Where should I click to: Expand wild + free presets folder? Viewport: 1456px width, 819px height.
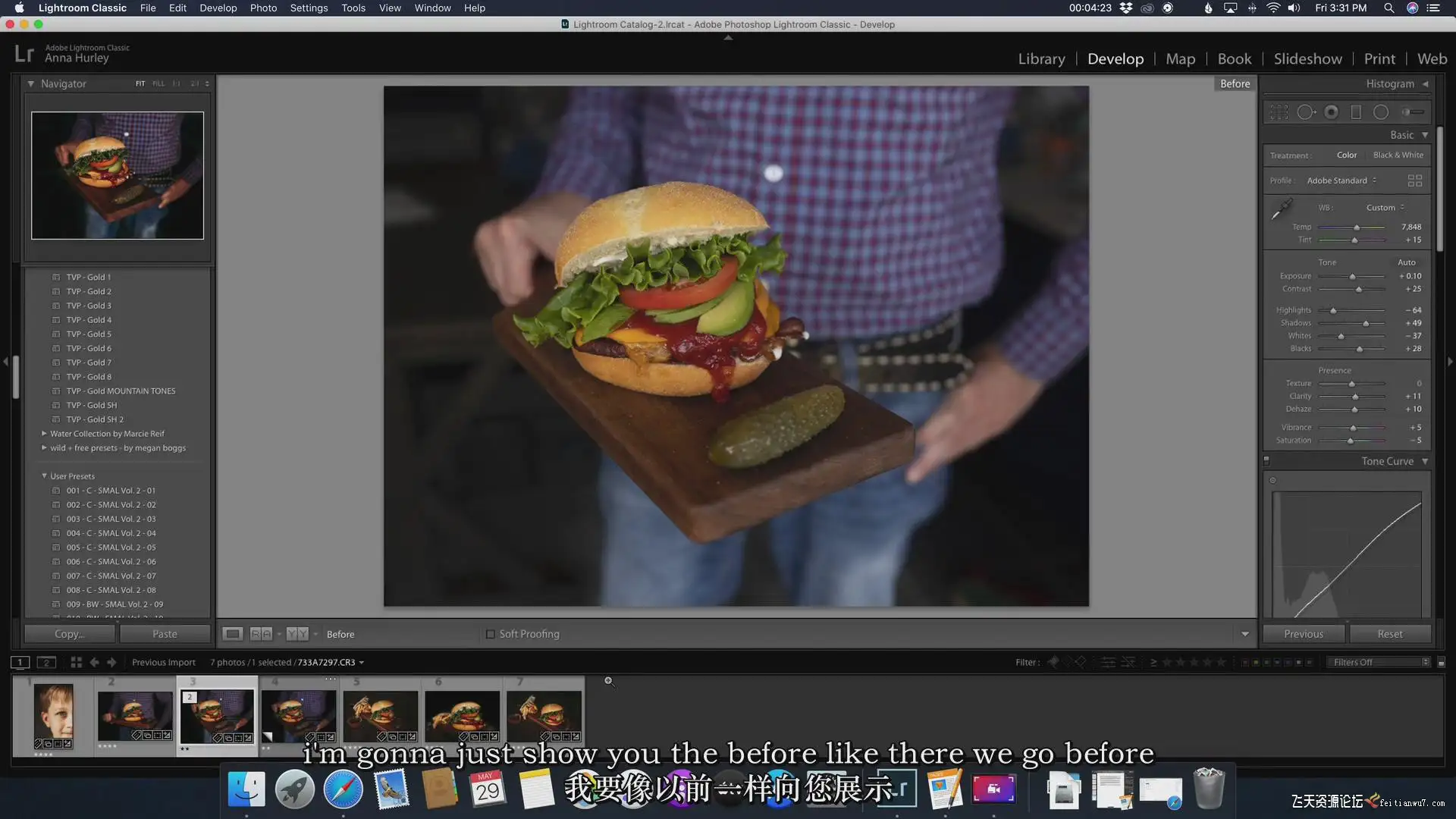[x=44, y=447]
